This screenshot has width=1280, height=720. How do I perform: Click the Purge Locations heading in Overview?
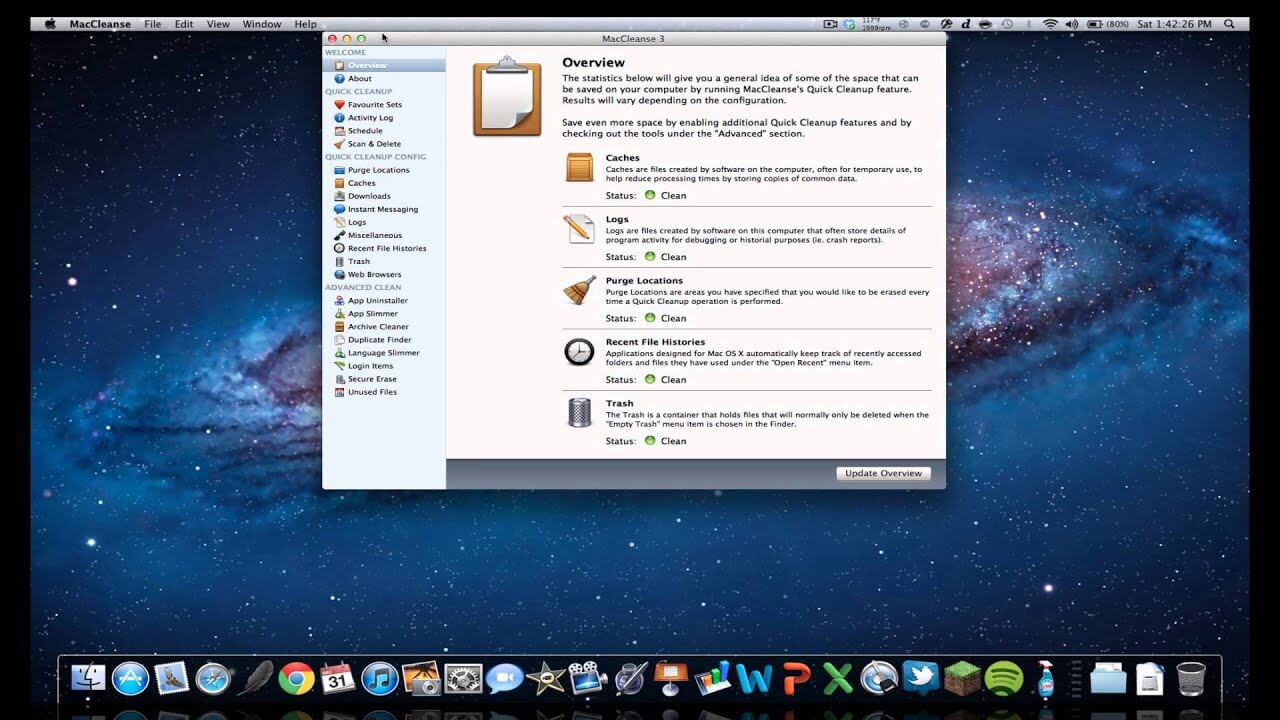(x=644, y=281)
